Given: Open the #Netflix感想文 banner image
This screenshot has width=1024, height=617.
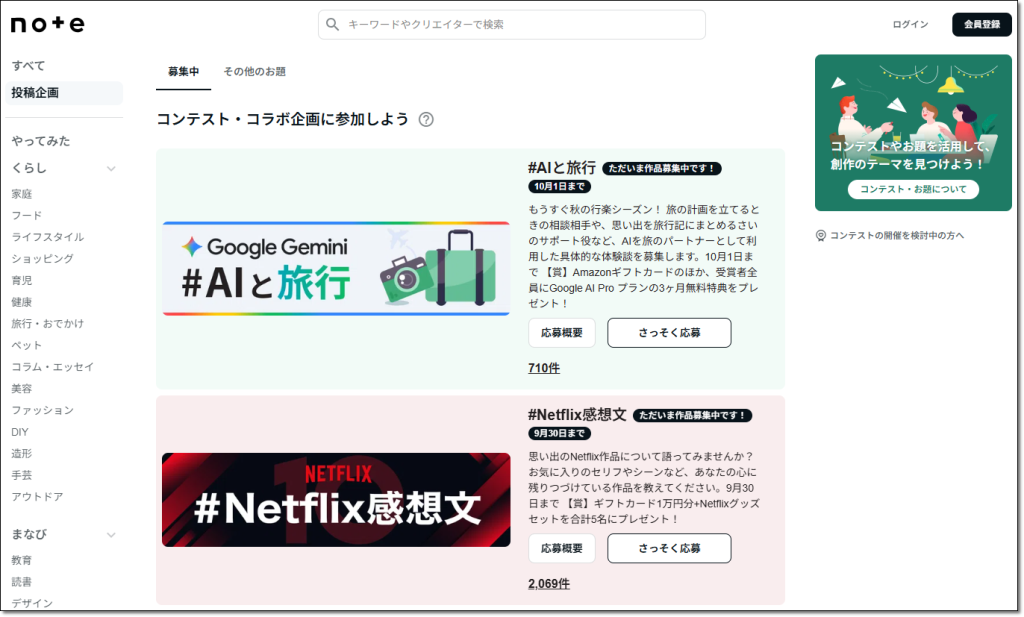Looking at the screenshot, I should tap(335, 500).
